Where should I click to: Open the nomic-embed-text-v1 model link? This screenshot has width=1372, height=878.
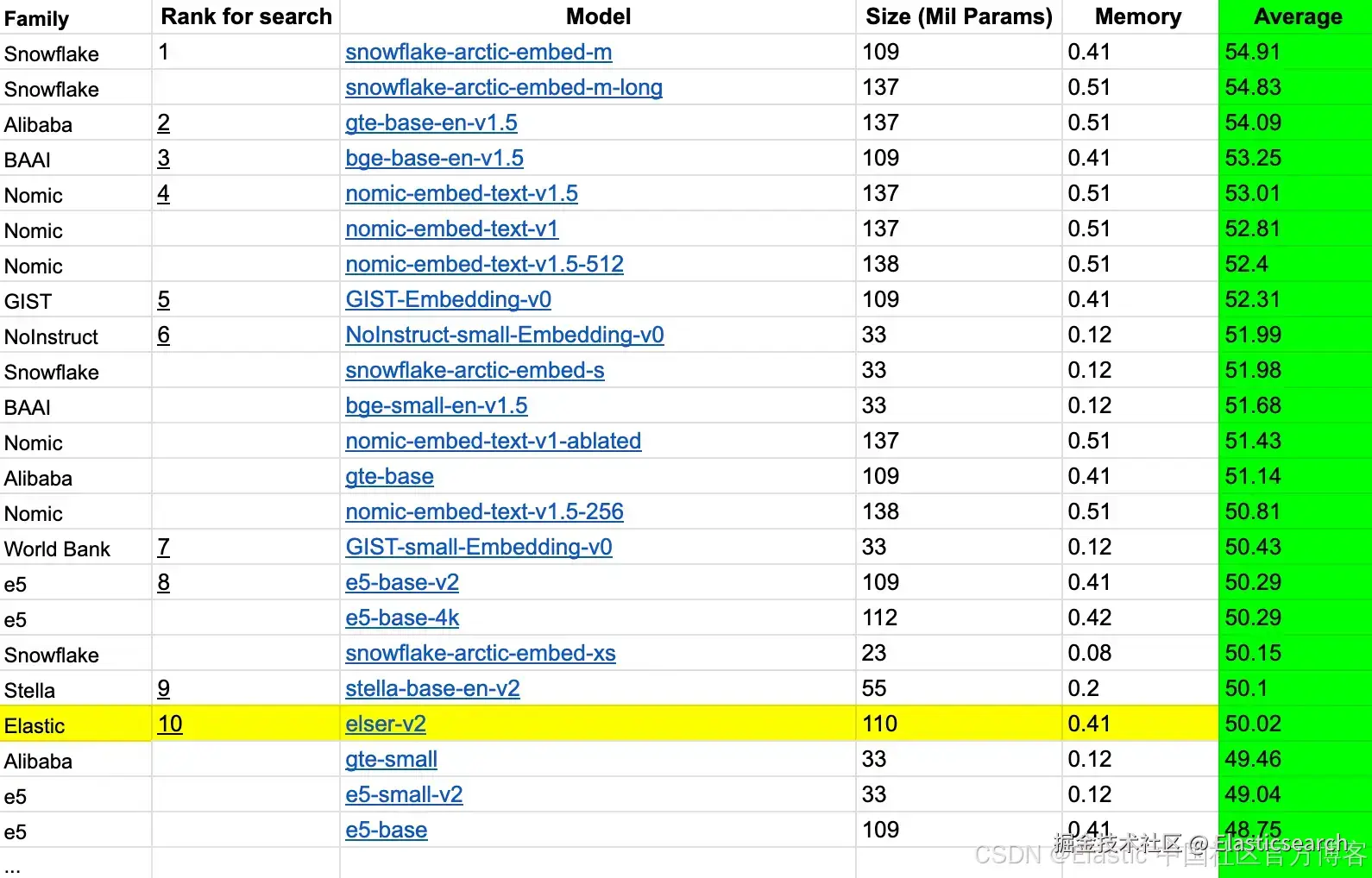pyautogui.click(x=452, y=229)
